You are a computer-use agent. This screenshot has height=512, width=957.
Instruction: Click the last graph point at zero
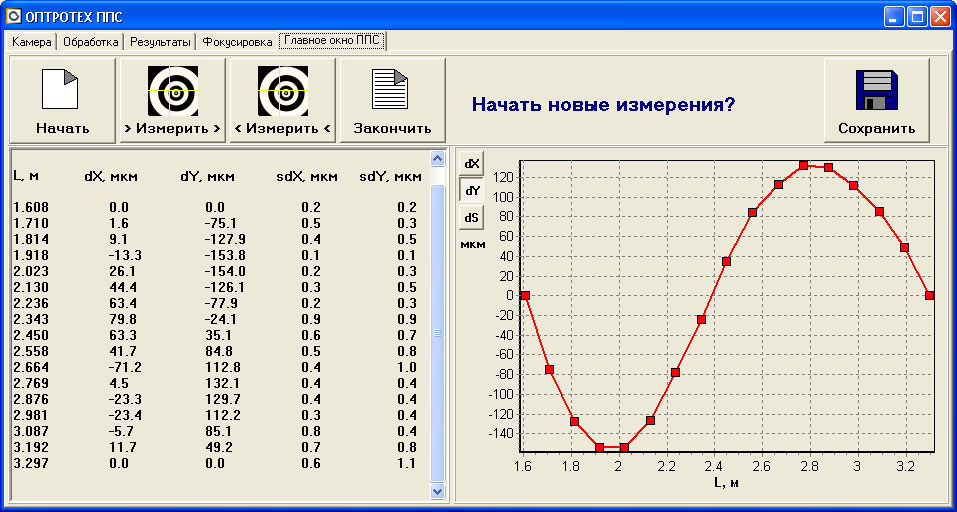coord(930,295)
